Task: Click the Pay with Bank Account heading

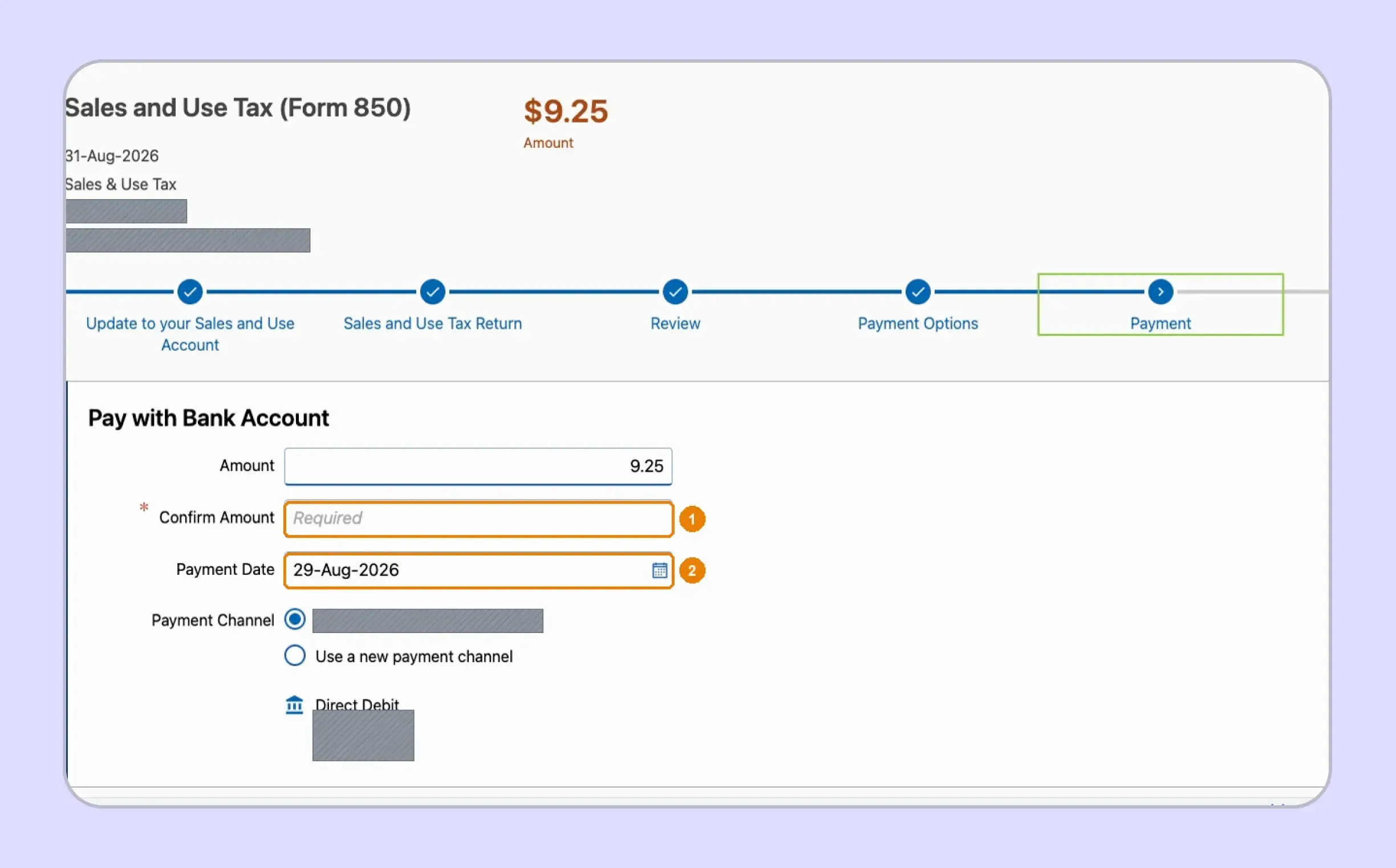Action: [x=208, y=418]
